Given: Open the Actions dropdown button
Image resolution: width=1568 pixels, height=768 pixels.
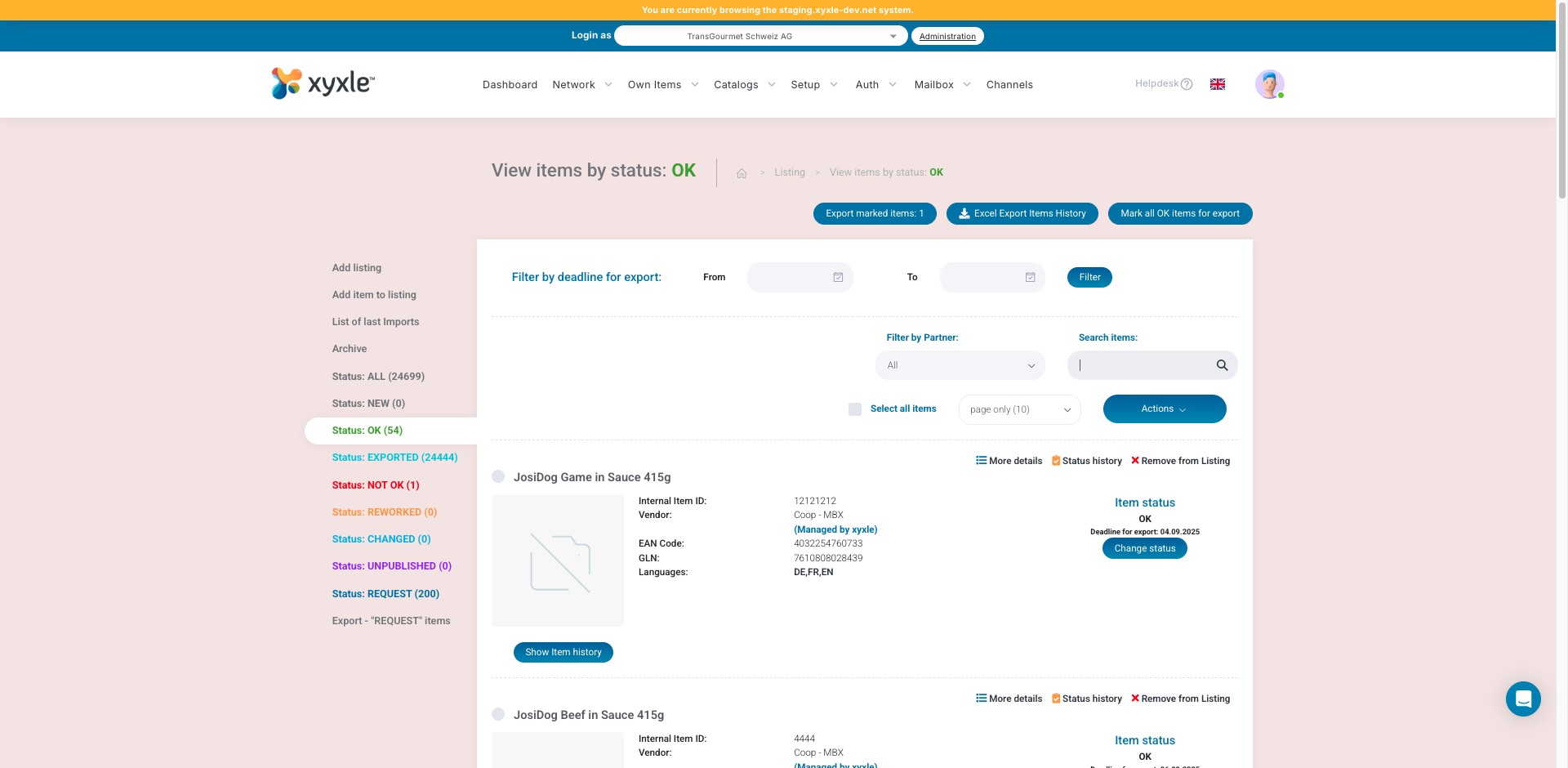Looking at the screenshot, I should tap(1165, 409).
